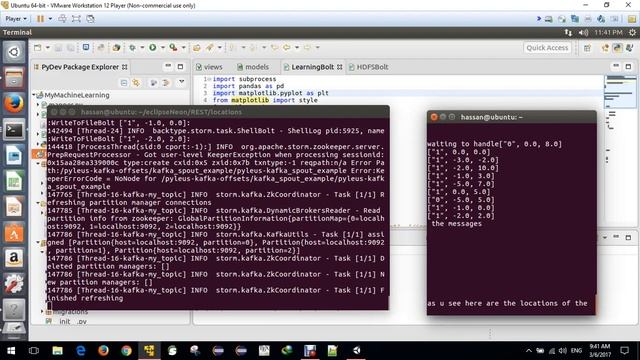640x360 pixels.
Task: Click the open folder icon in Eclipse toolbar
Action: pyautogui.click(x=197, y=48)
